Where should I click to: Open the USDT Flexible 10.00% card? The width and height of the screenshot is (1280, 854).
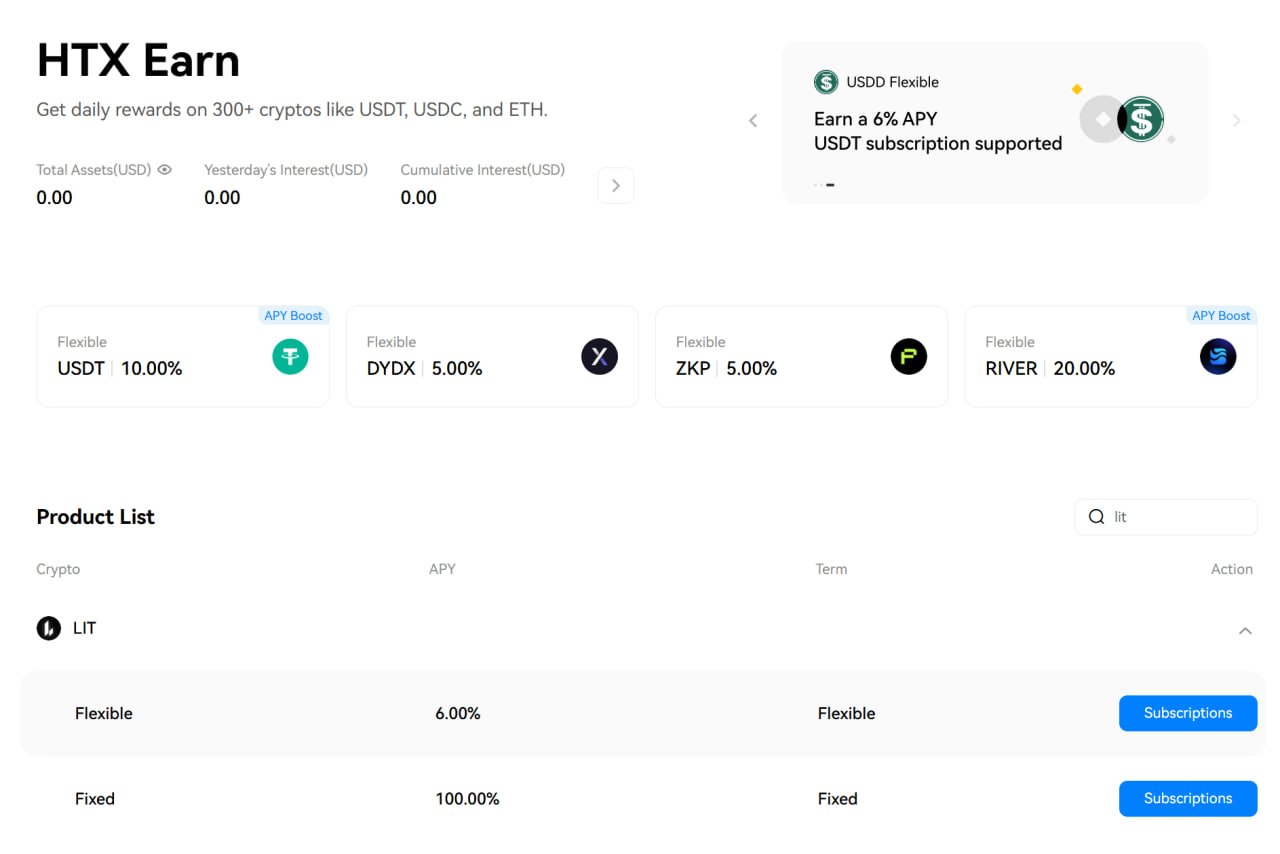(150, 357)
